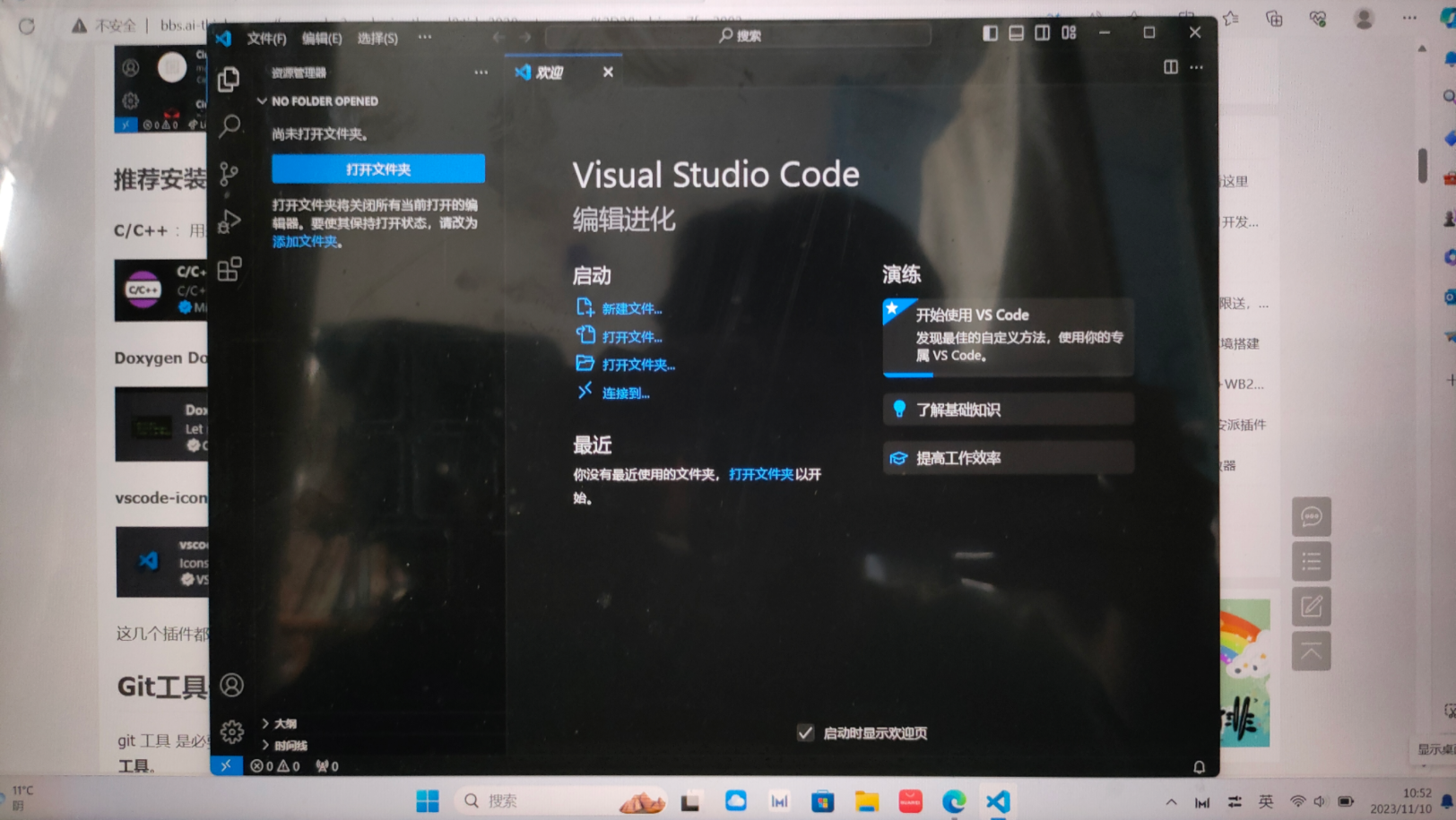Image resolution: width=1456 pixels, height=820 pixels.
Task: Show errors and warnings in status bar
Action: tap(275, 766)
